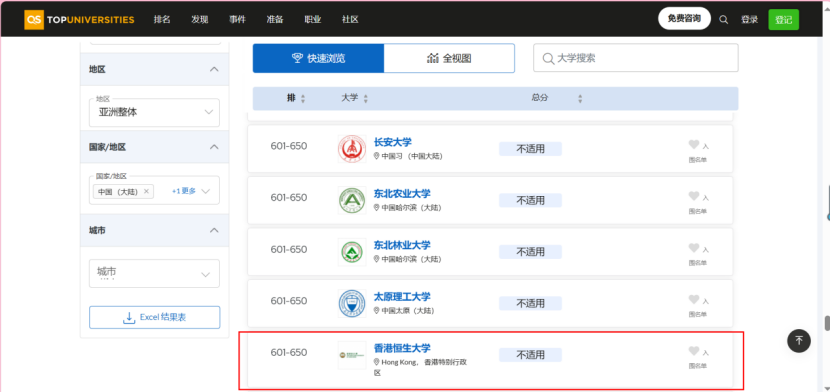The height and width of the screenshot is (392, 831).
Task: Open the 太原理工大学 link
Action: click(x=402, y=296)
